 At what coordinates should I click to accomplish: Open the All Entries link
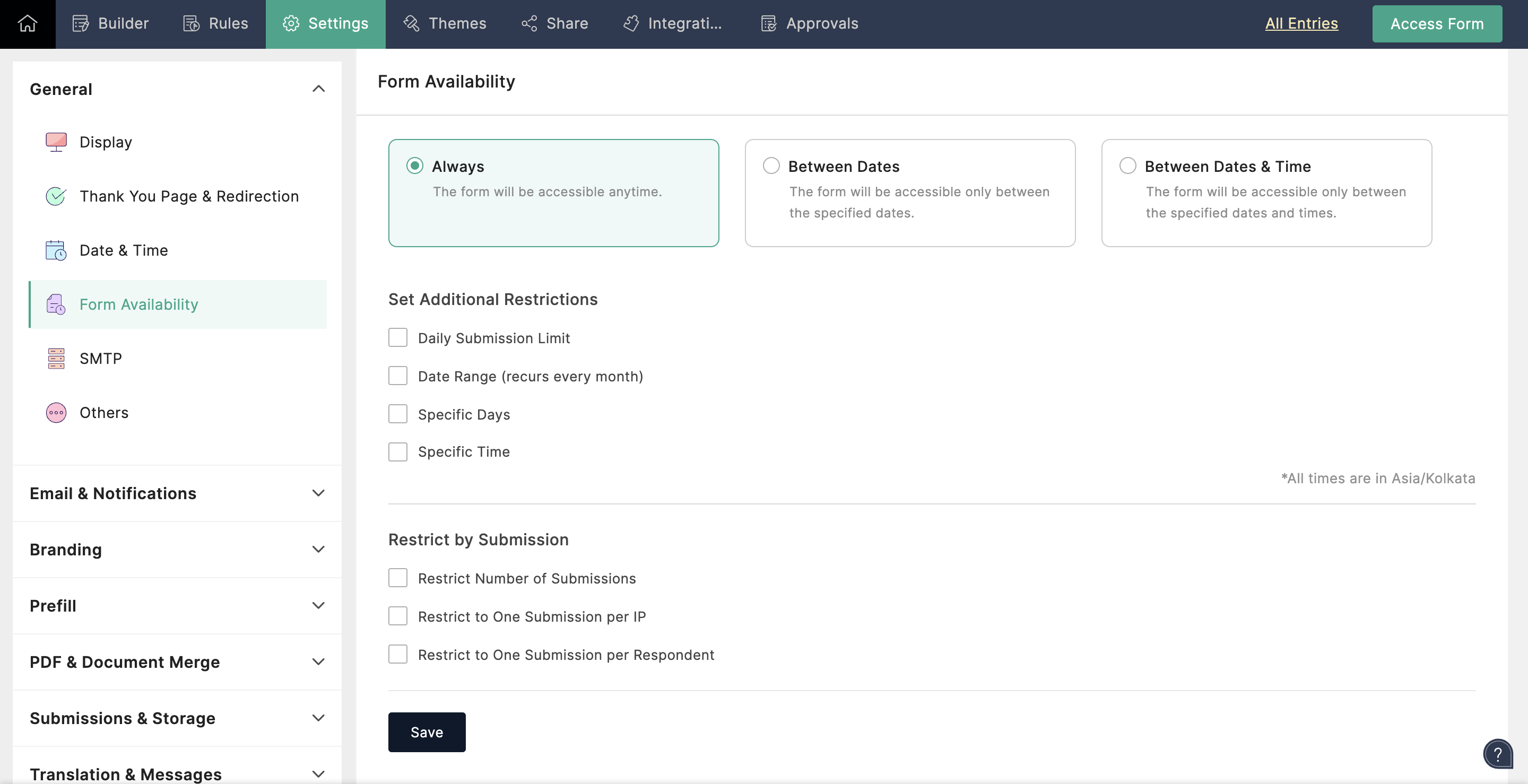1301,24
